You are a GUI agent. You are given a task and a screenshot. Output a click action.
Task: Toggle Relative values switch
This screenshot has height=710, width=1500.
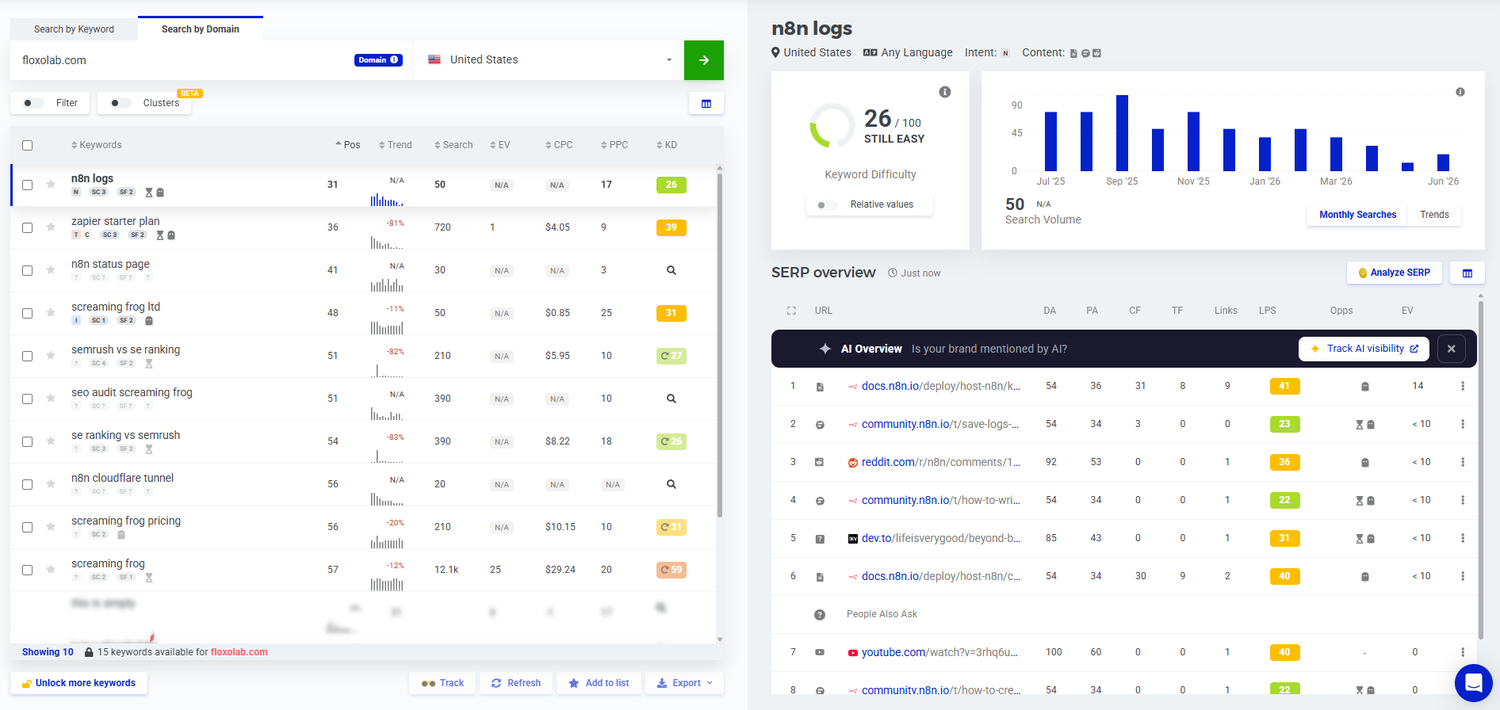tap(827, 204)
